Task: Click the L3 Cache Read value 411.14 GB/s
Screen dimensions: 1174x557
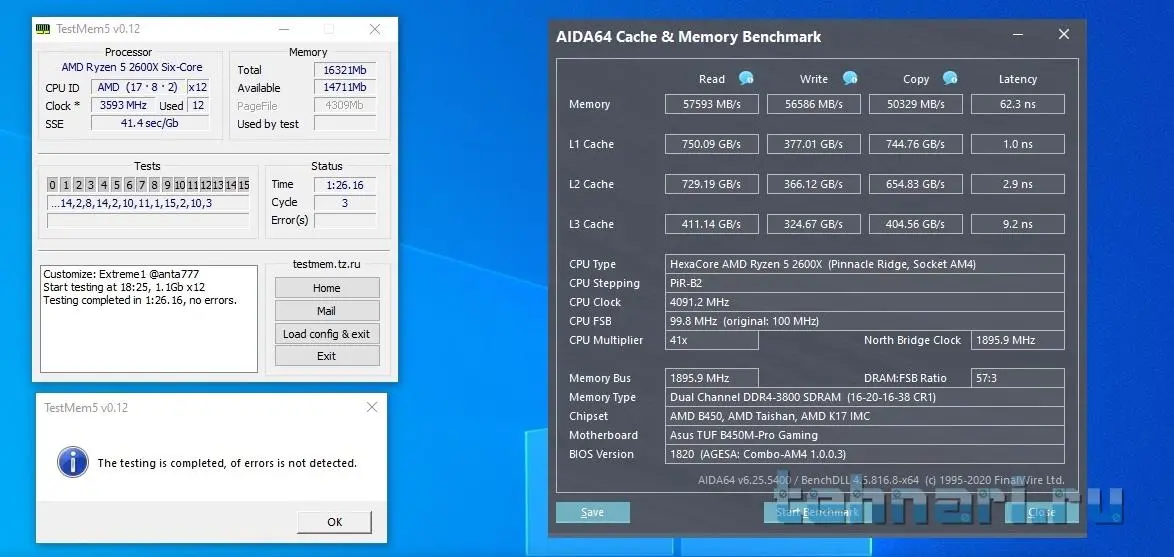Action: coord(711,224)
